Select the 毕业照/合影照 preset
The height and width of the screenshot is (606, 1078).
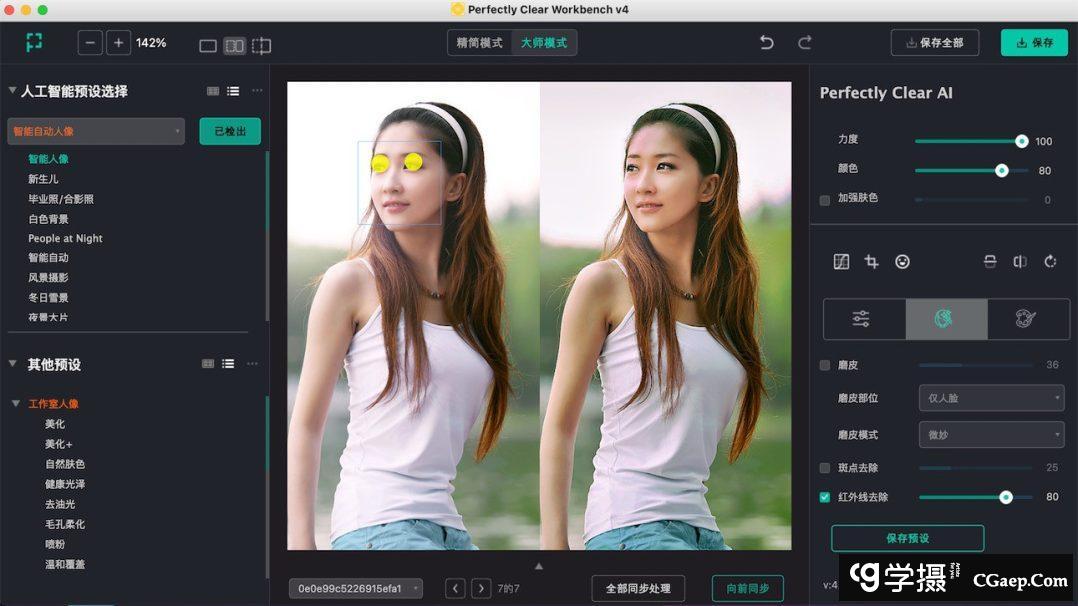pos(61,199)
